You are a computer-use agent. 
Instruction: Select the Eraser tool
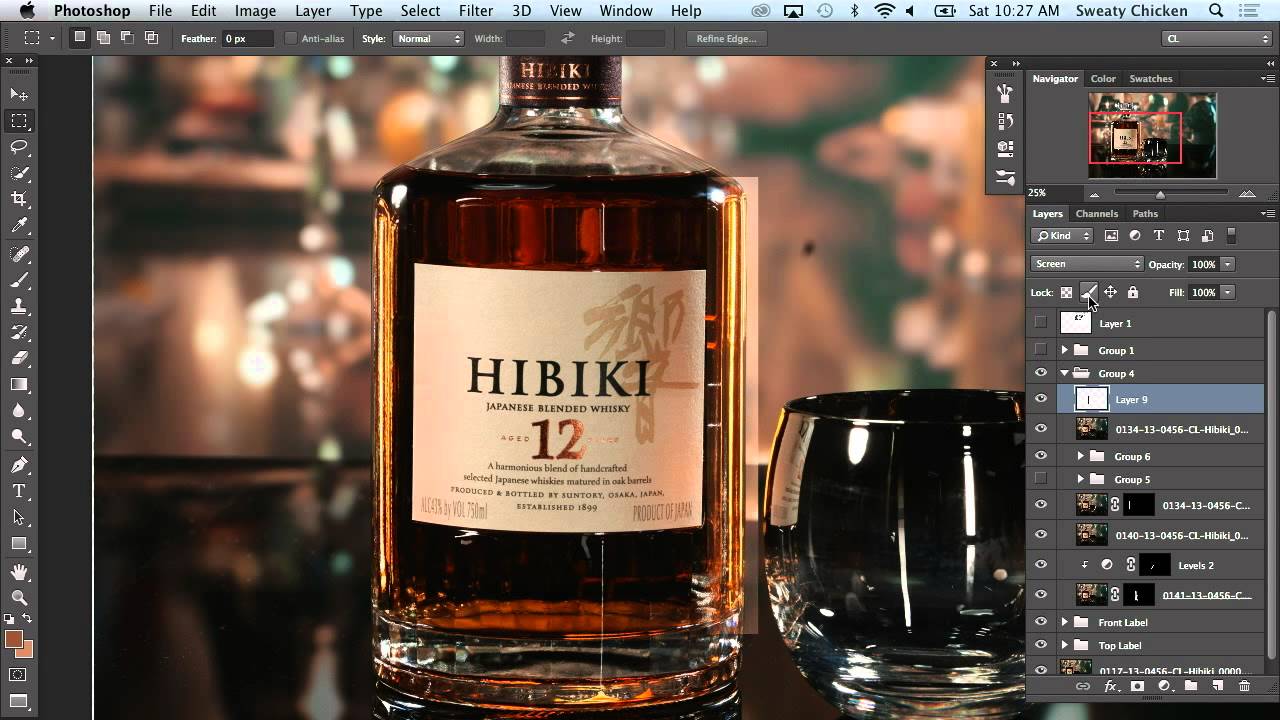(x=19, y=358)
